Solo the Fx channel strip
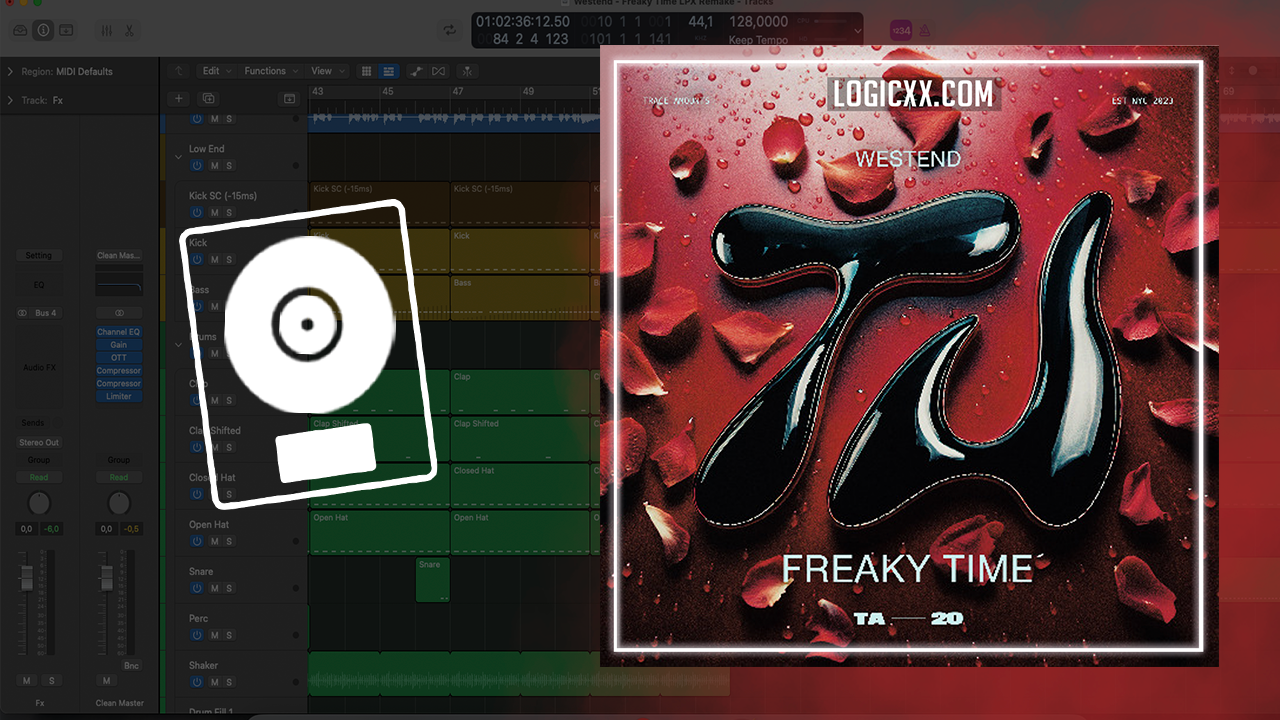Image resolution: width=1280 pixels, height=720 pixels. point(52,681)
